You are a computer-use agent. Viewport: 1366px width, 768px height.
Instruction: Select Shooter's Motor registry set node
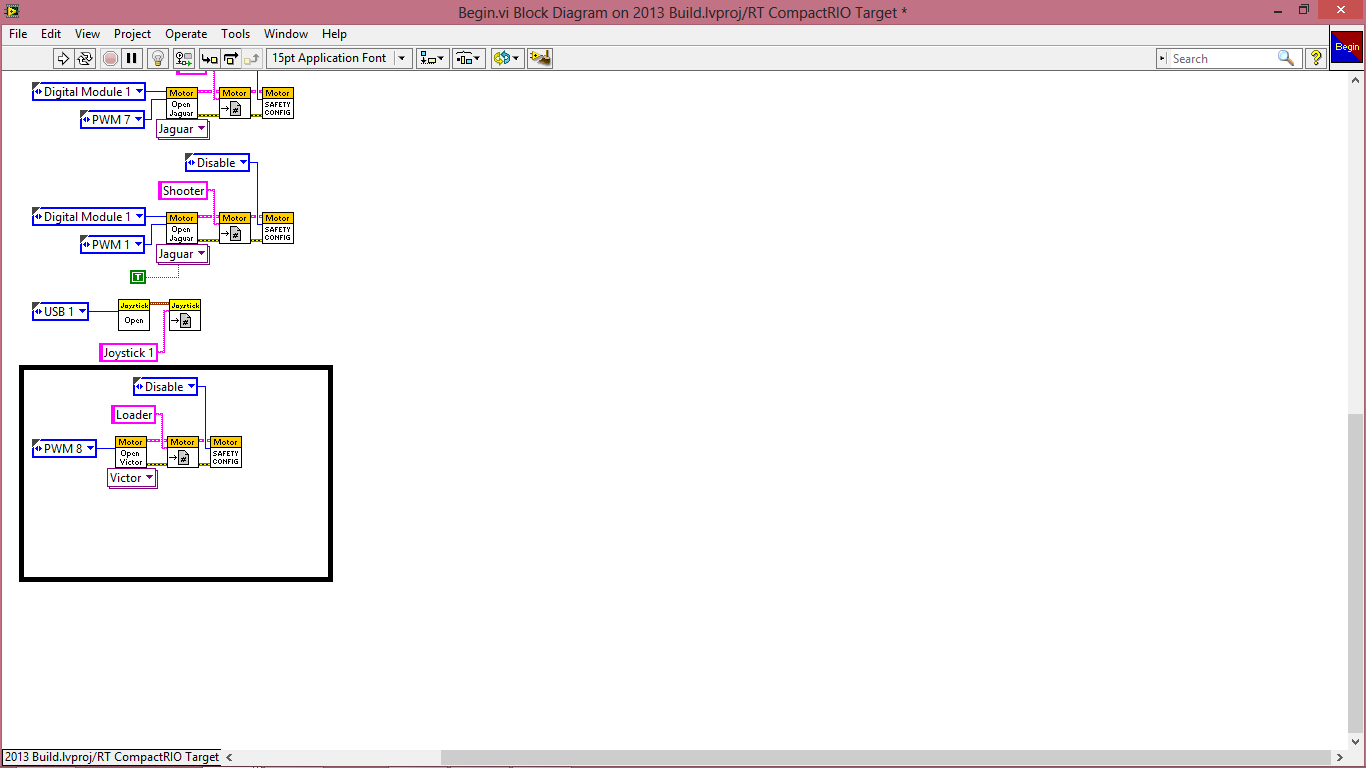[235, 228]
